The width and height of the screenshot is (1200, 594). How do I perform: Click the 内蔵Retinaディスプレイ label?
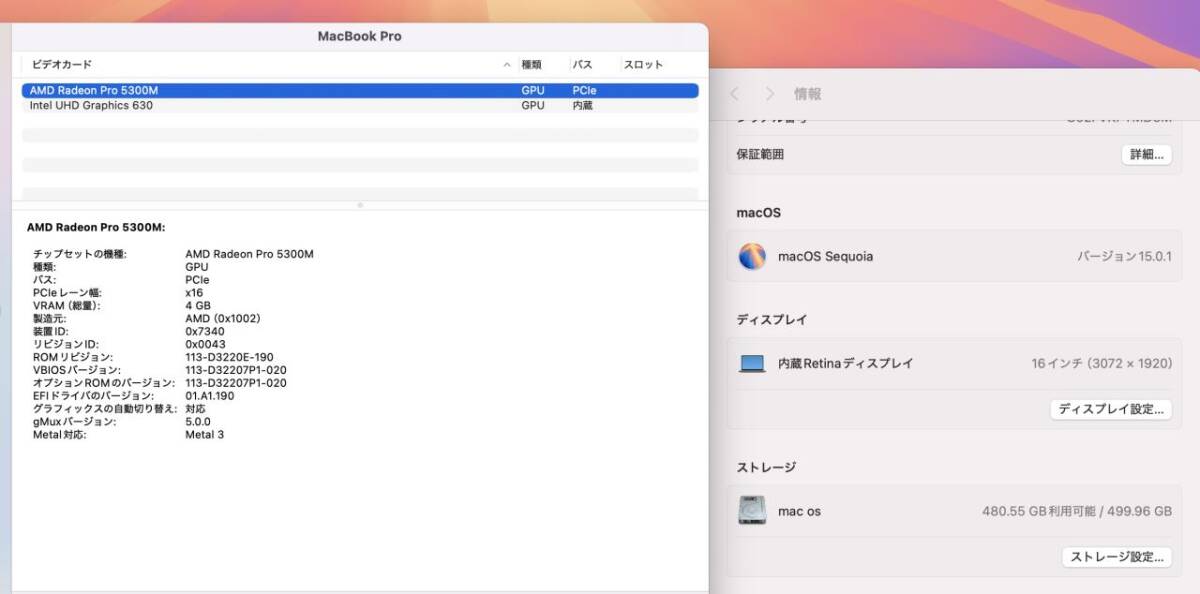(846, 364)
